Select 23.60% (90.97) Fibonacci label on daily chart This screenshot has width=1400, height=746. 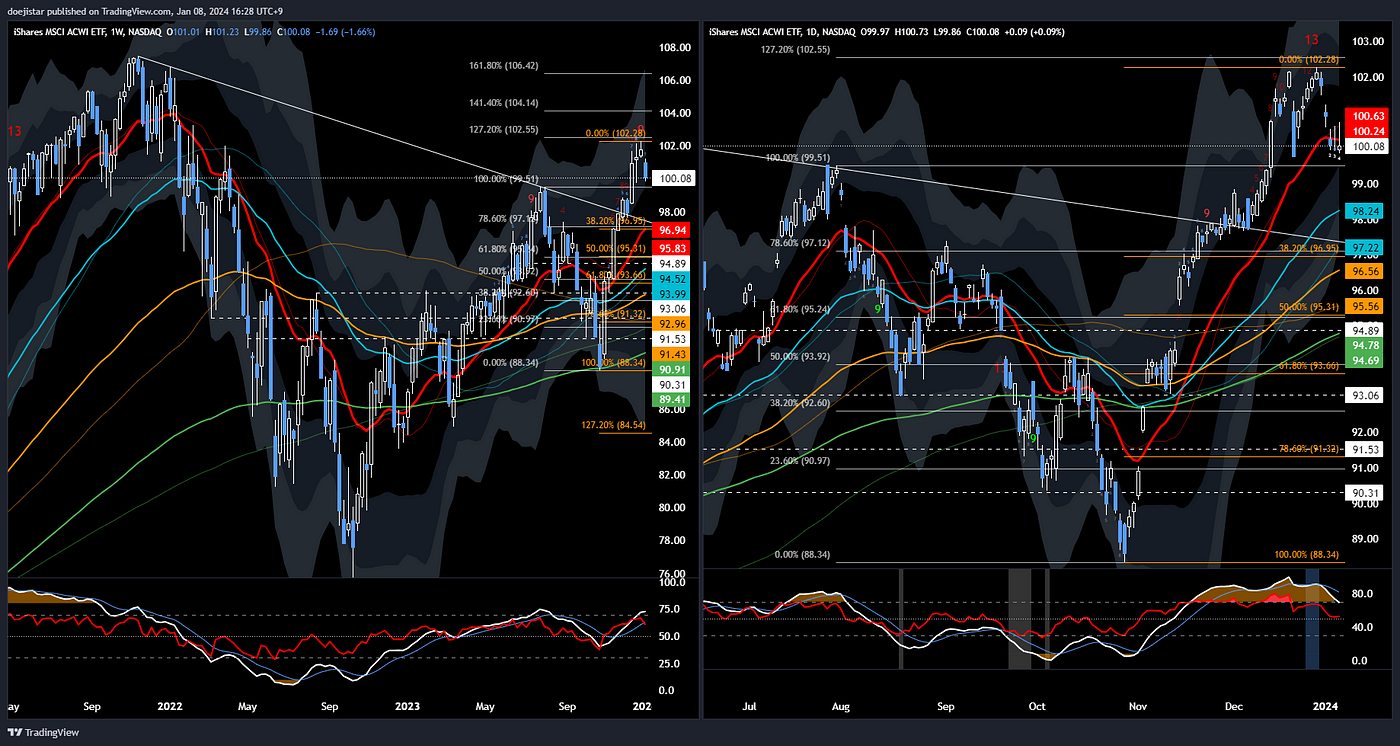tap(799, 460)
